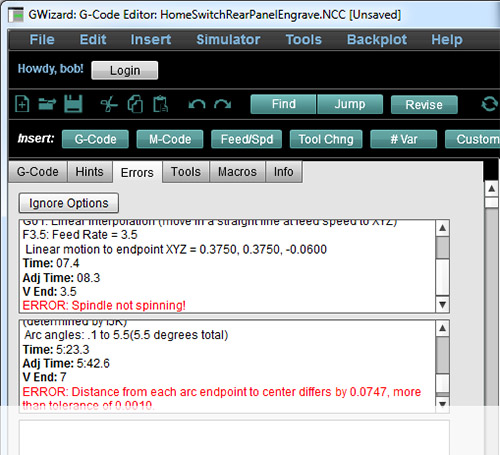Redo the edit with the arrow icon

(x=222, y=104)
